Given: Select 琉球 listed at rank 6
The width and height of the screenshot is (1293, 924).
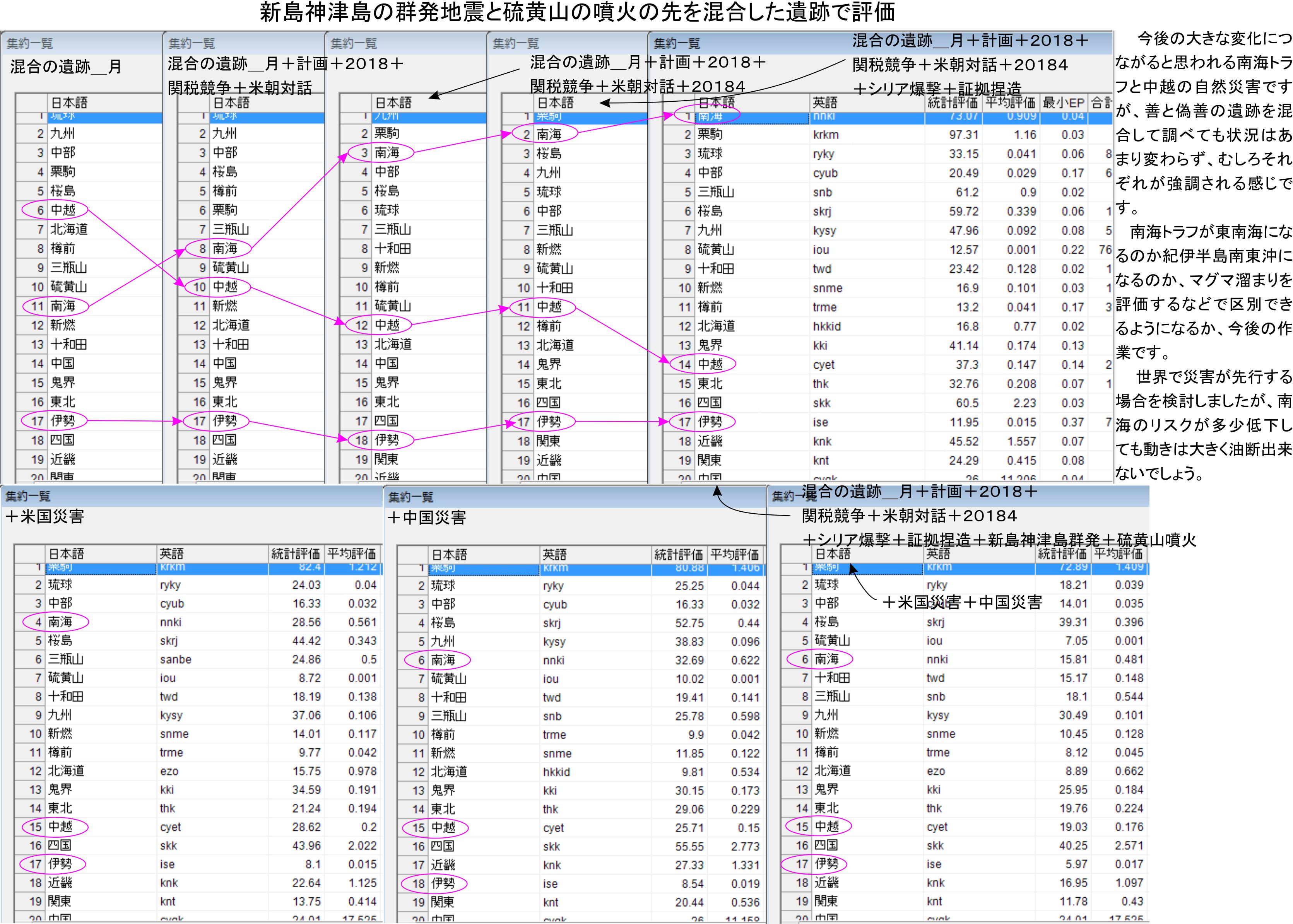Looking at the screenshot, I should (387, 210).
